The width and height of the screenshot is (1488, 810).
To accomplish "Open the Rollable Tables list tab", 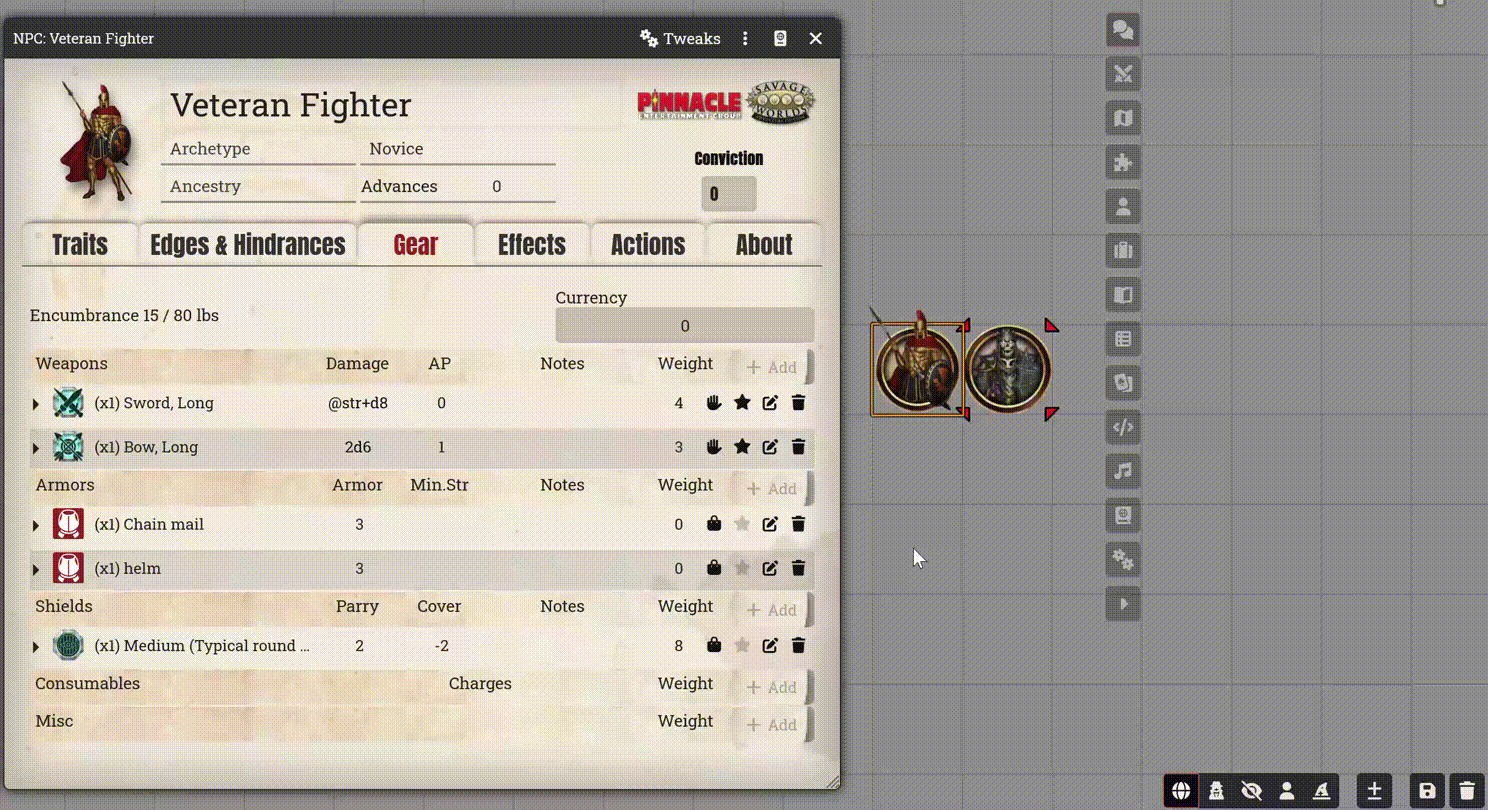I will coord(1123,339).
